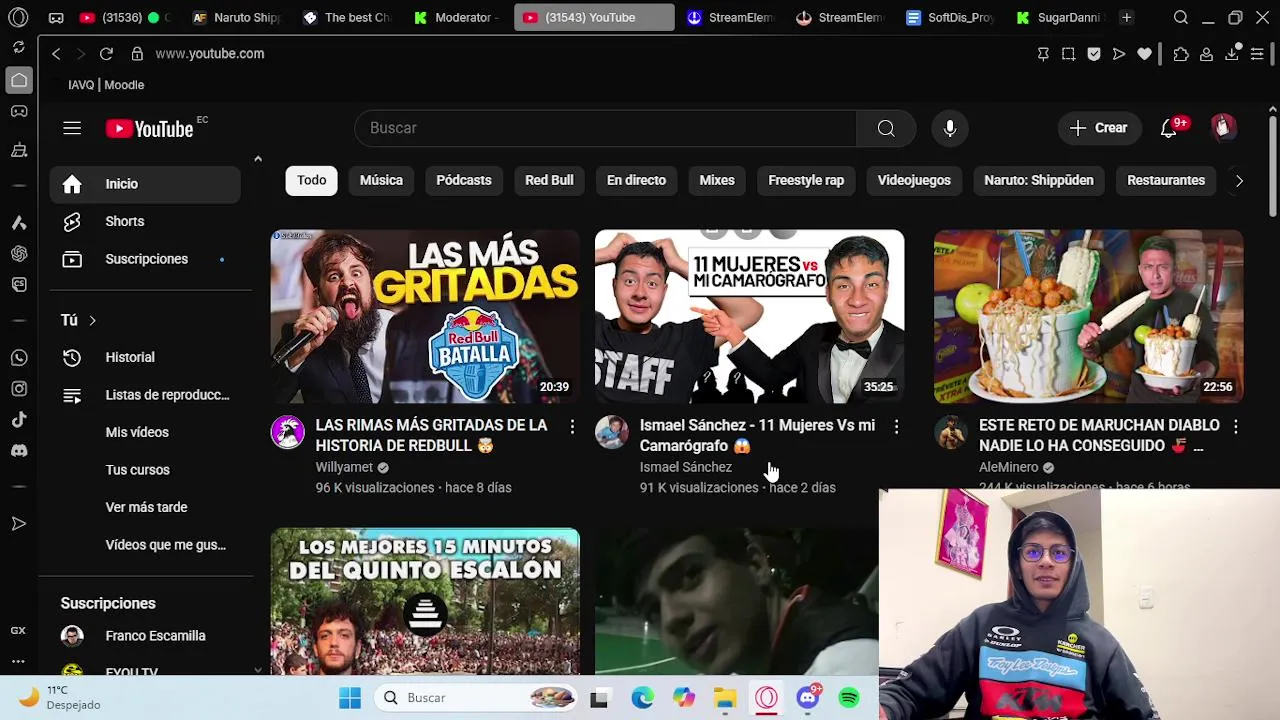The height and width of the screenshot is (720, 1280).
Task: Open the ad blocker shield icon
Action: click(1094, 54)
